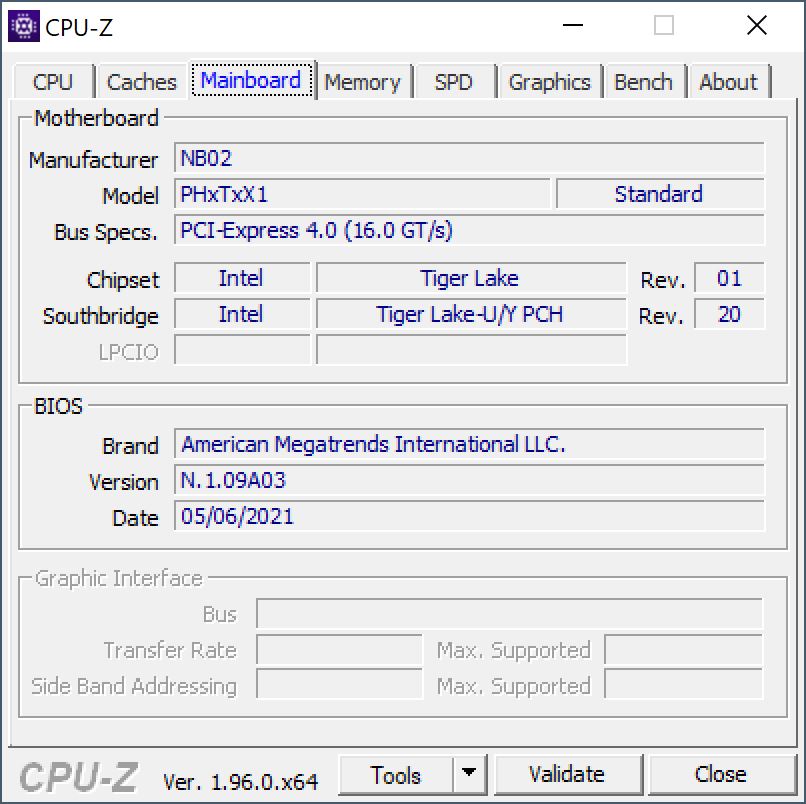The height and width of the screenshot is (804, 806).
Task: Click the Tiger Lake chipset field
Action: 471,278
